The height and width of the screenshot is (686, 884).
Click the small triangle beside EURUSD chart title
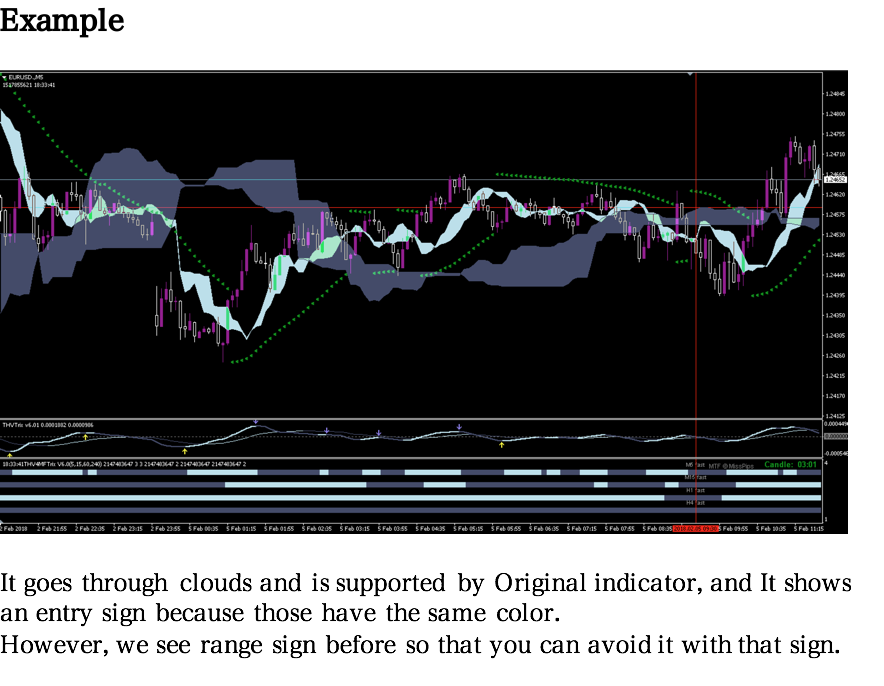[4, 78]
